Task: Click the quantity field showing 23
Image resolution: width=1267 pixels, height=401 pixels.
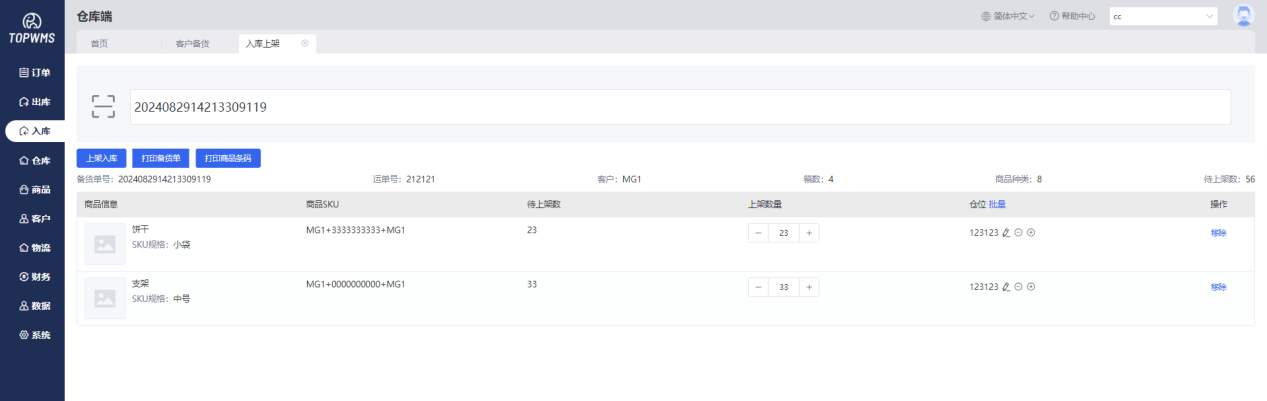Action: tap(784, 233)
